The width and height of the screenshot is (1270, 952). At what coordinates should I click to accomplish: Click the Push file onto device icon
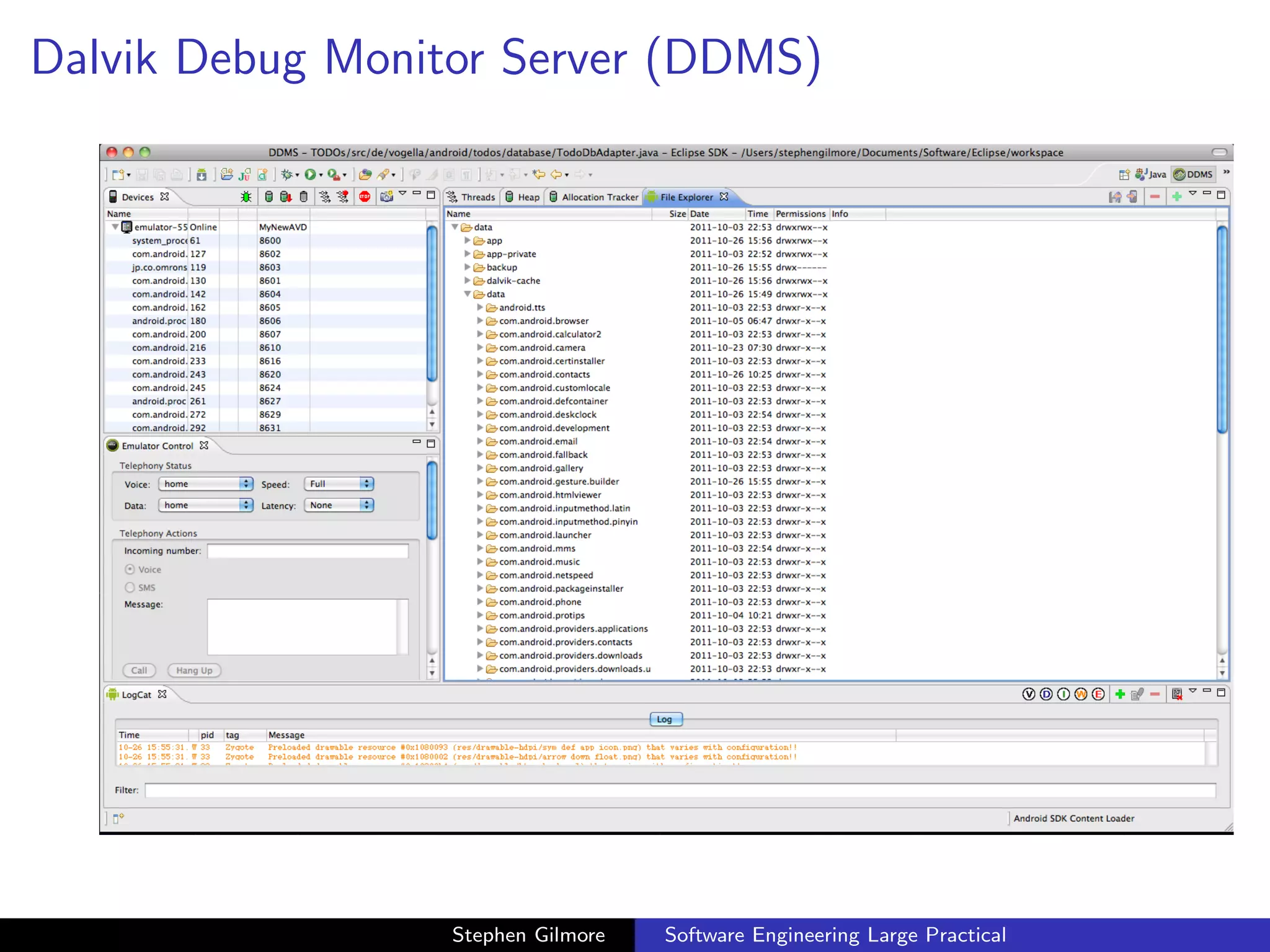[1132, 197]
